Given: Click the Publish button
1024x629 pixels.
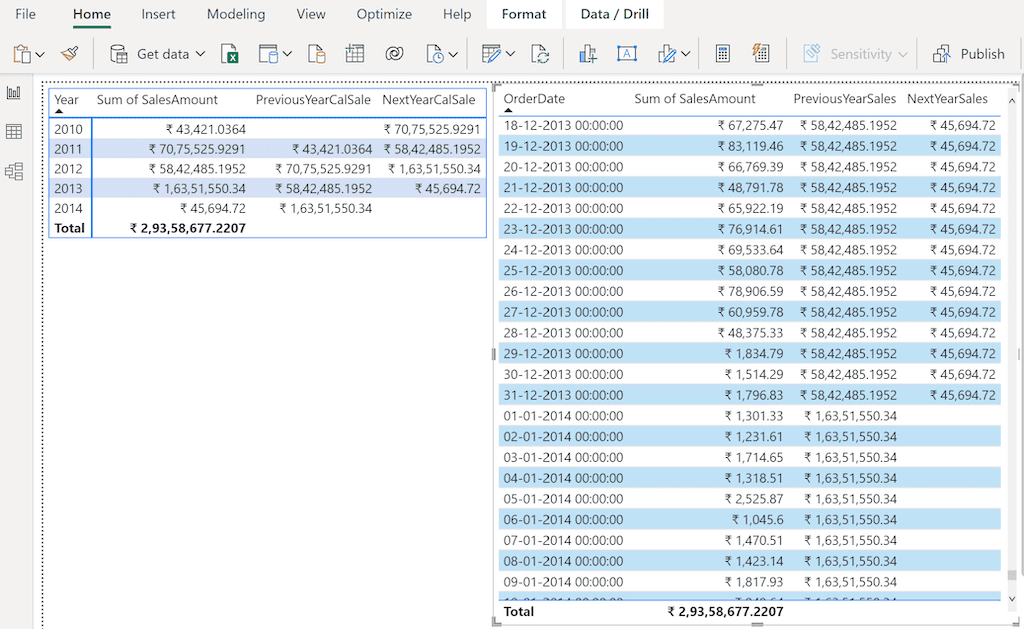Looking at the screenshot, I should click(968, 54).
